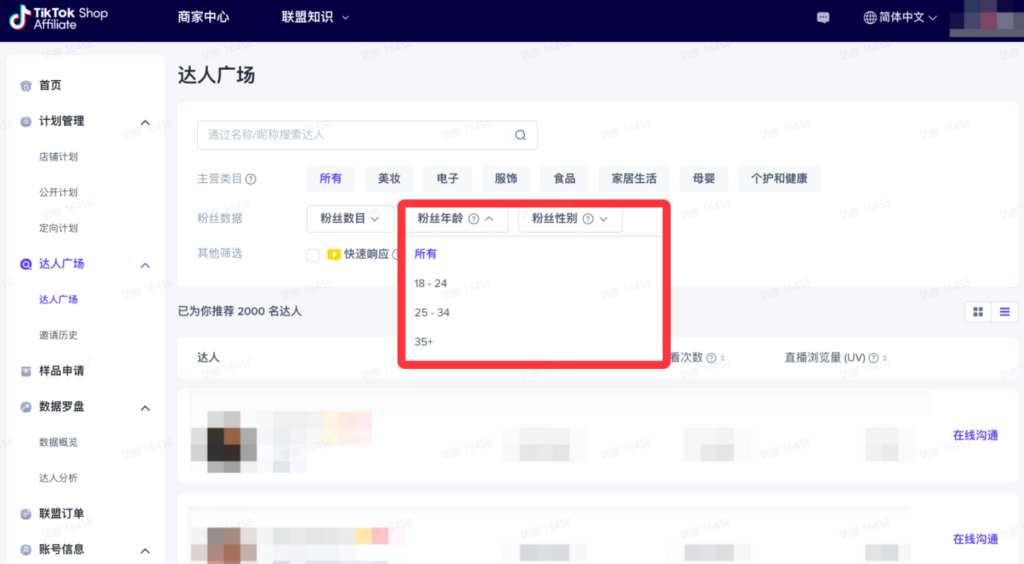Open 店铺计划 in the sidebar

point(58,157)
